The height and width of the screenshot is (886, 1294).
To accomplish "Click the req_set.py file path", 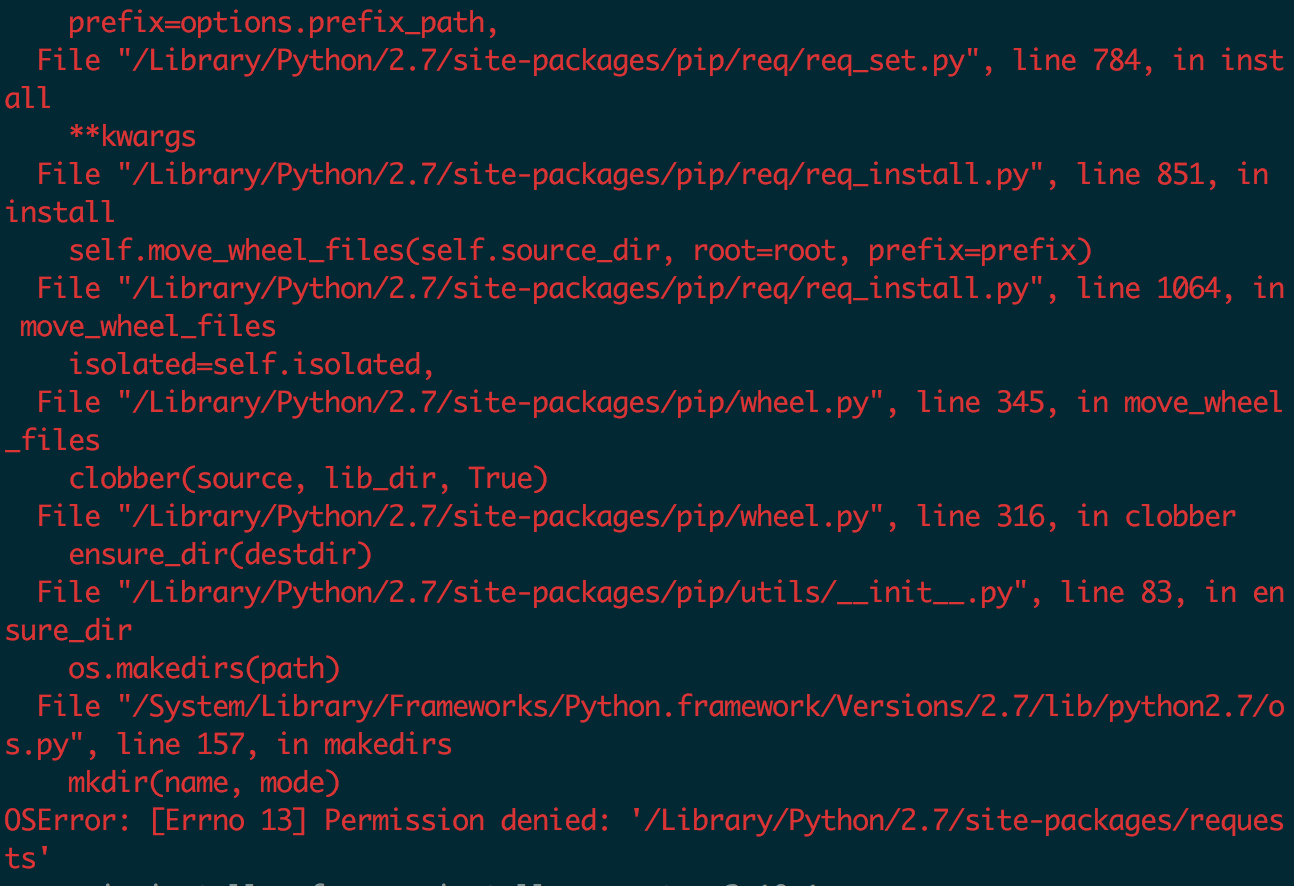I will pos(549,60).
